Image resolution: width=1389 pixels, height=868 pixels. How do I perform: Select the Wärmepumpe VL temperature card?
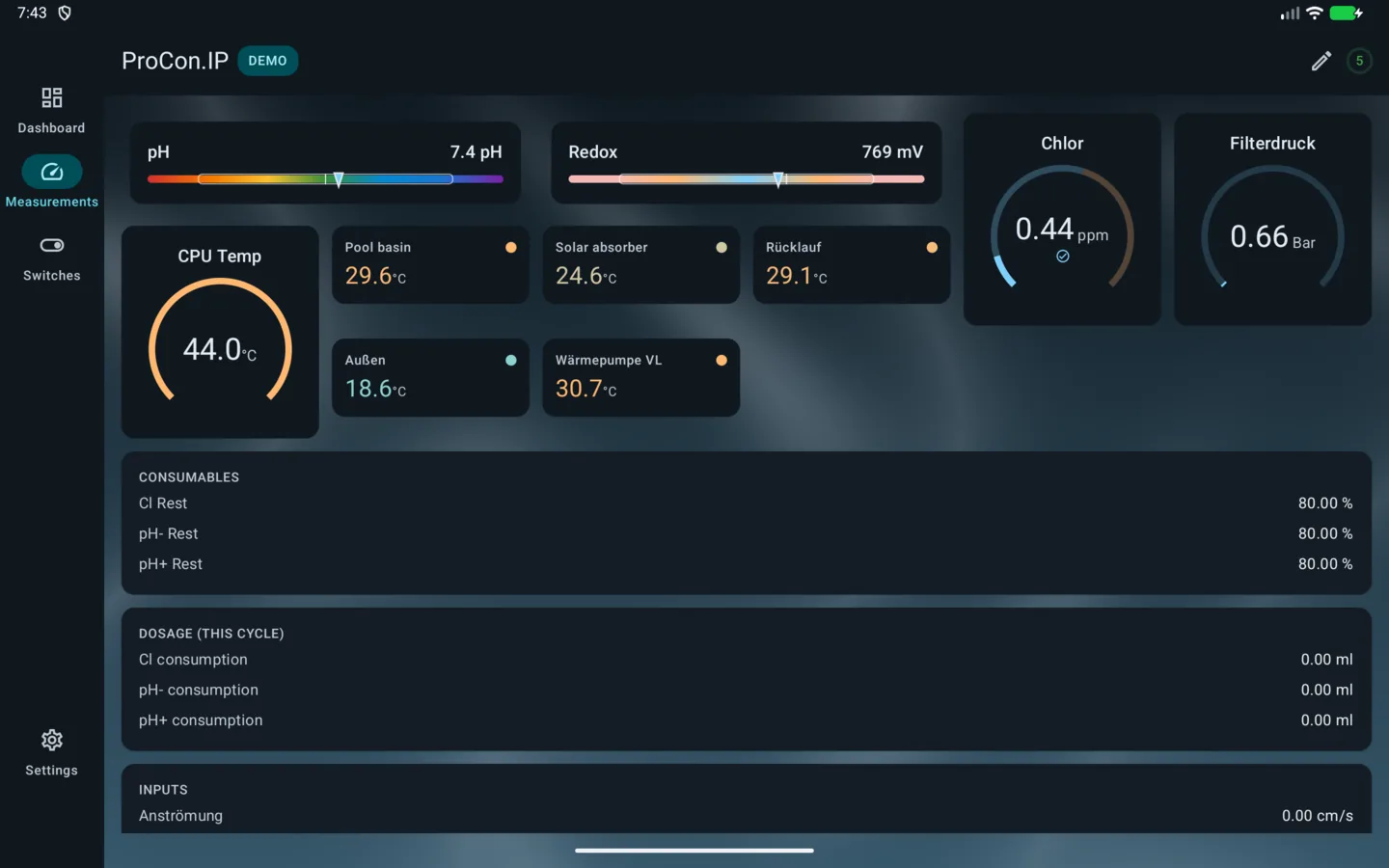pos(640,377)
